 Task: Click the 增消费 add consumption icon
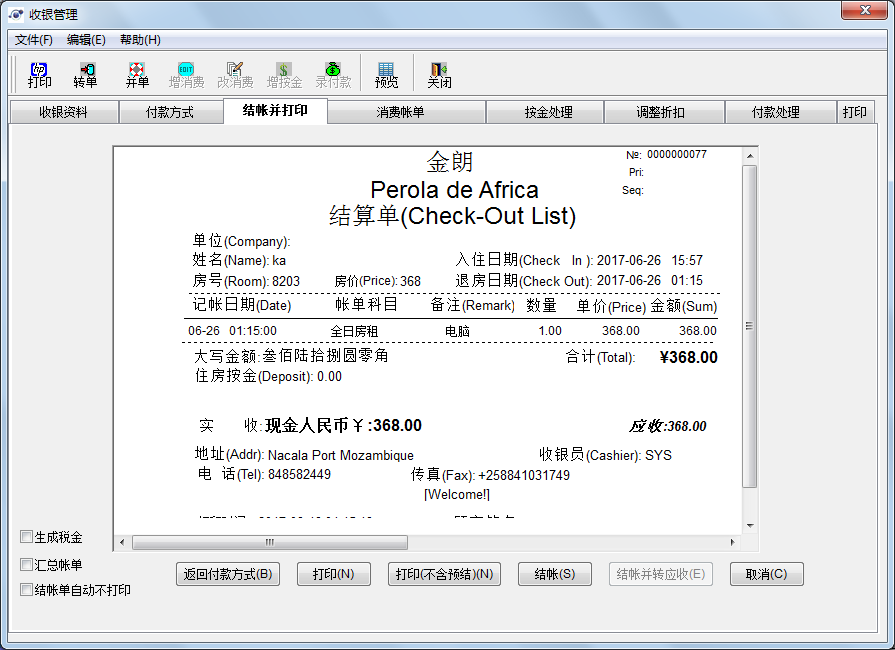[x=186, y=74]
